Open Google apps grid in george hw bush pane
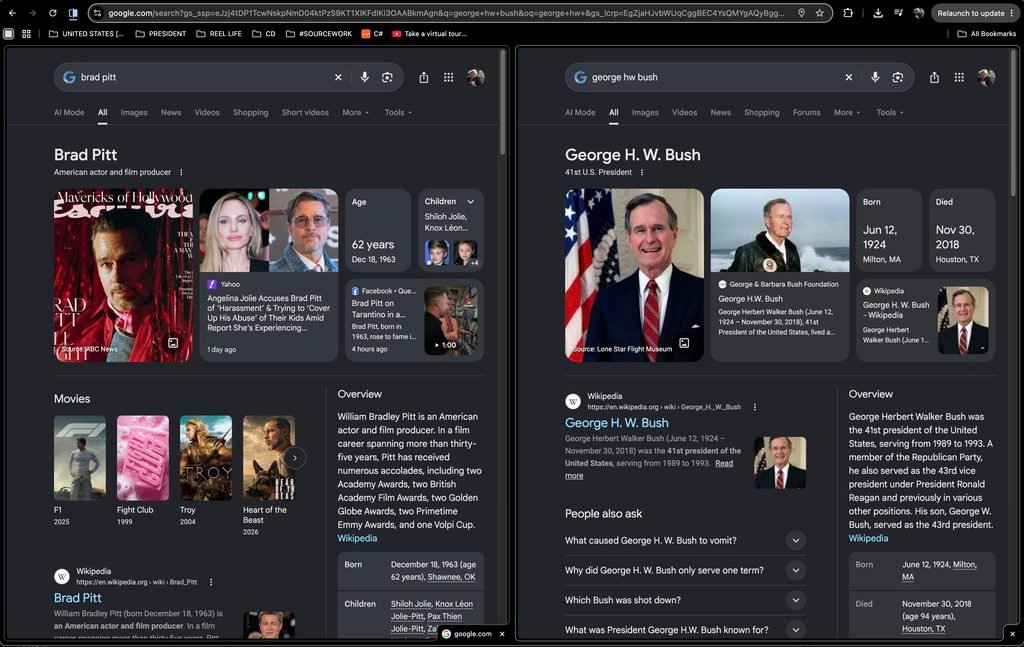Image resolution: width=1024 pixels, height=647 pixels. click(x=959, y=77)
